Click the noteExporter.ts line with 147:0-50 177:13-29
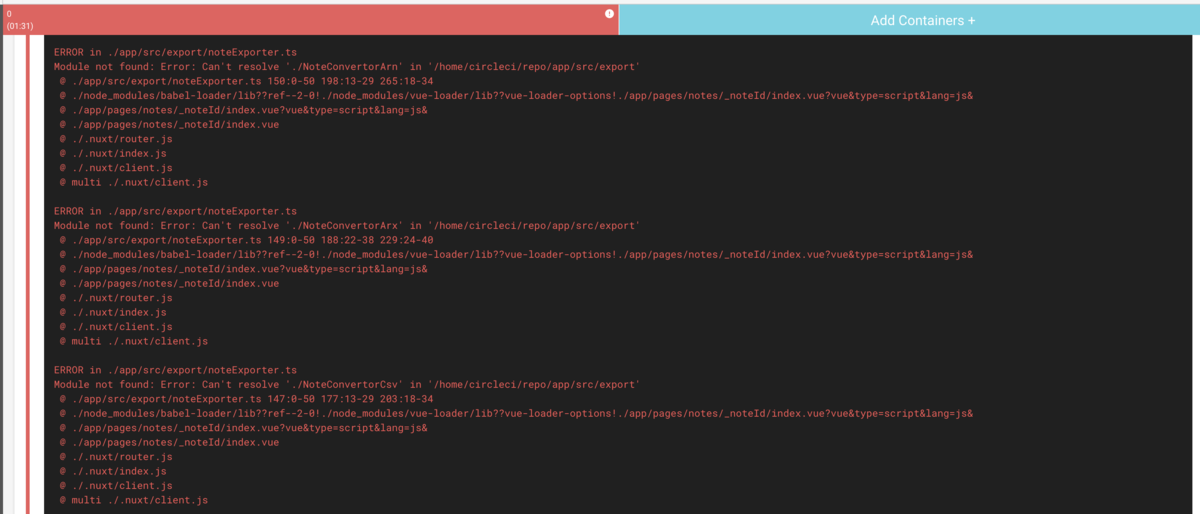The height and width of the screenshot is (514, 1200). 246,399
